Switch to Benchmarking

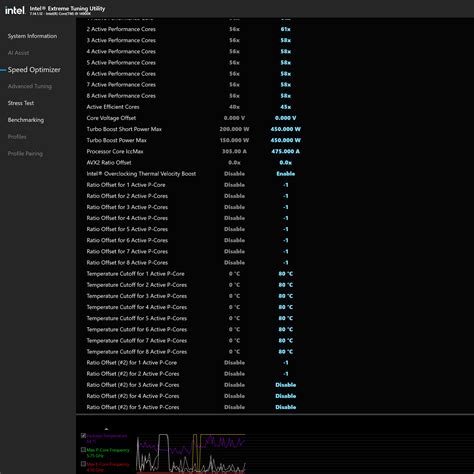tap(26, 120)
